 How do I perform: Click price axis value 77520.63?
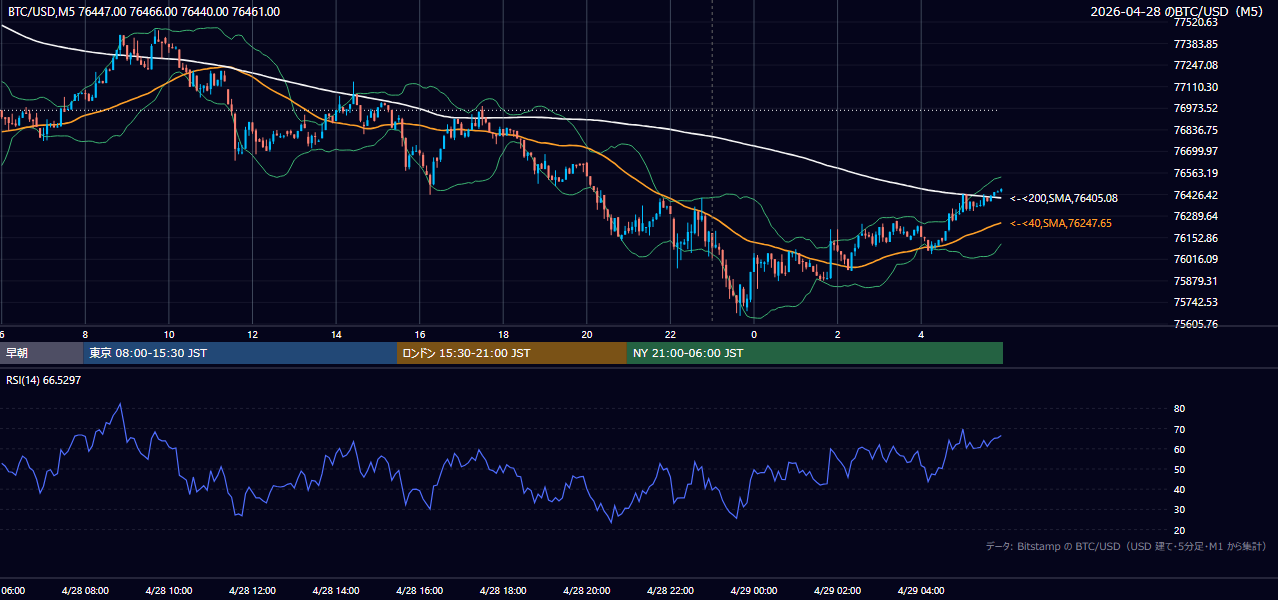click(x=1196, y=22)
